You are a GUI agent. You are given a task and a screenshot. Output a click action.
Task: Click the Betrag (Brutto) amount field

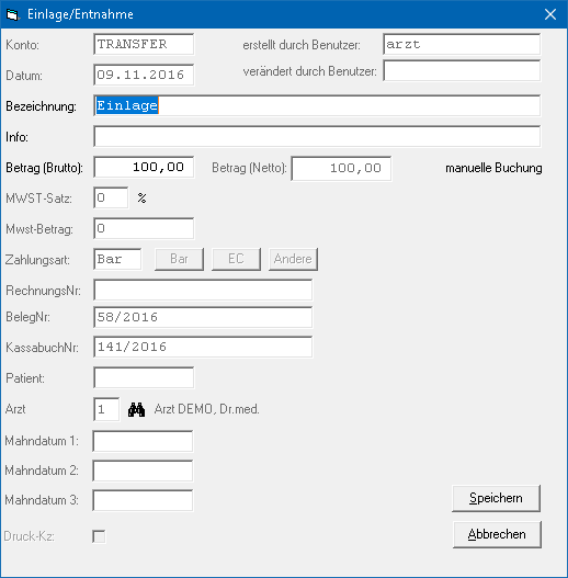(144, 167)
